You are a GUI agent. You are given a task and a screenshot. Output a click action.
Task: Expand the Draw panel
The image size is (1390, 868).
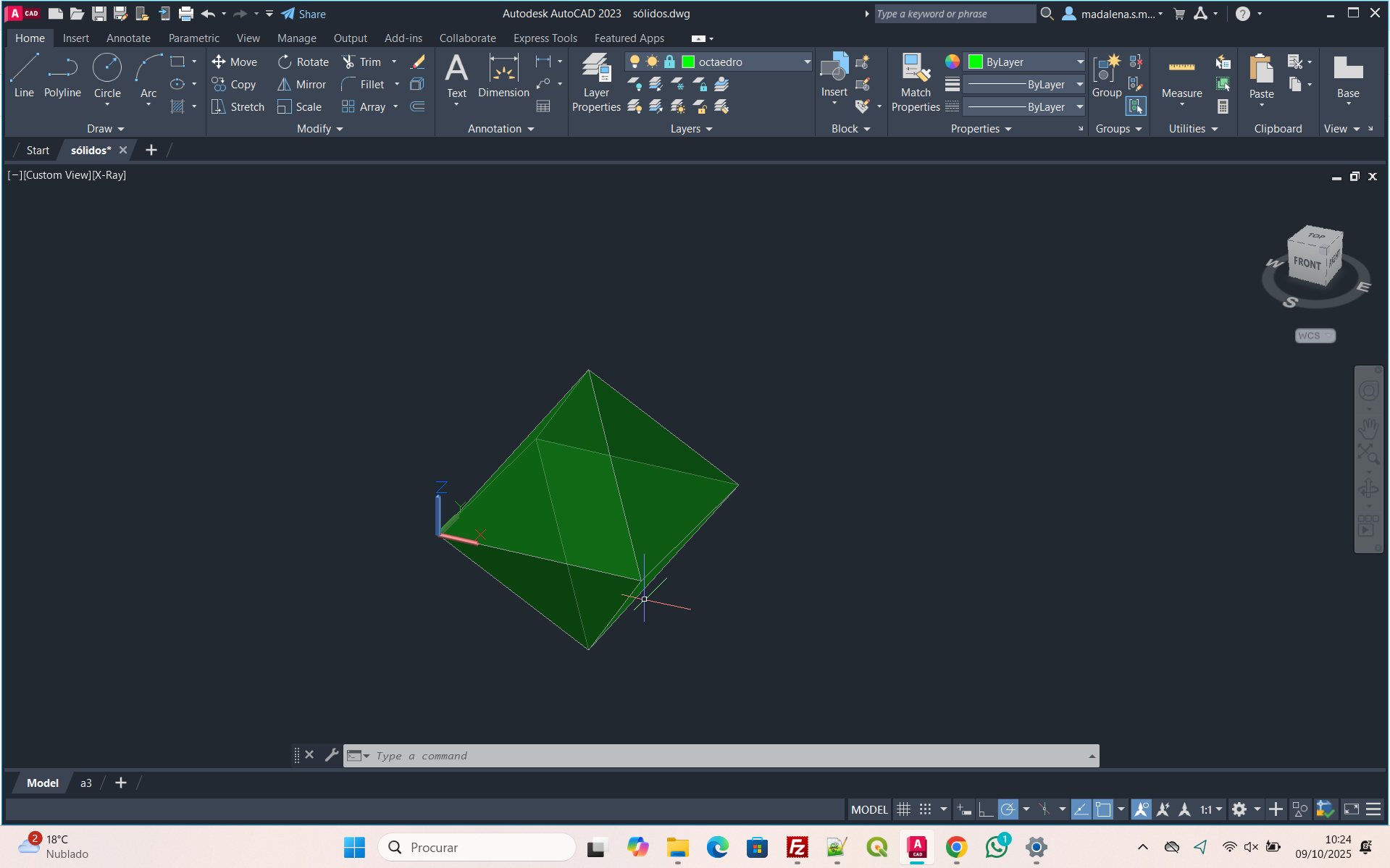(106, 129)
